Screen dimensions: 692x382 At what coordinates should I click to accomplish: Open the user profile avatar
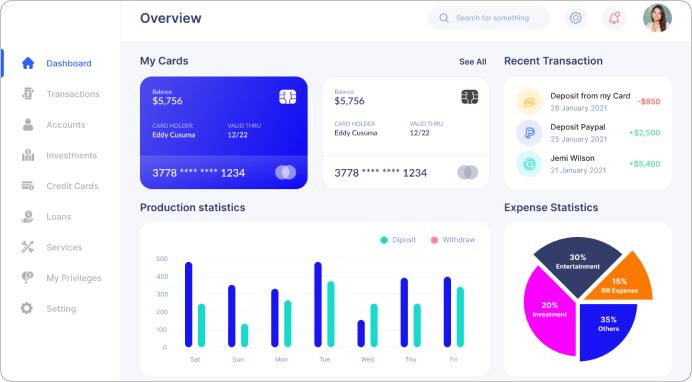pos(657,18)
